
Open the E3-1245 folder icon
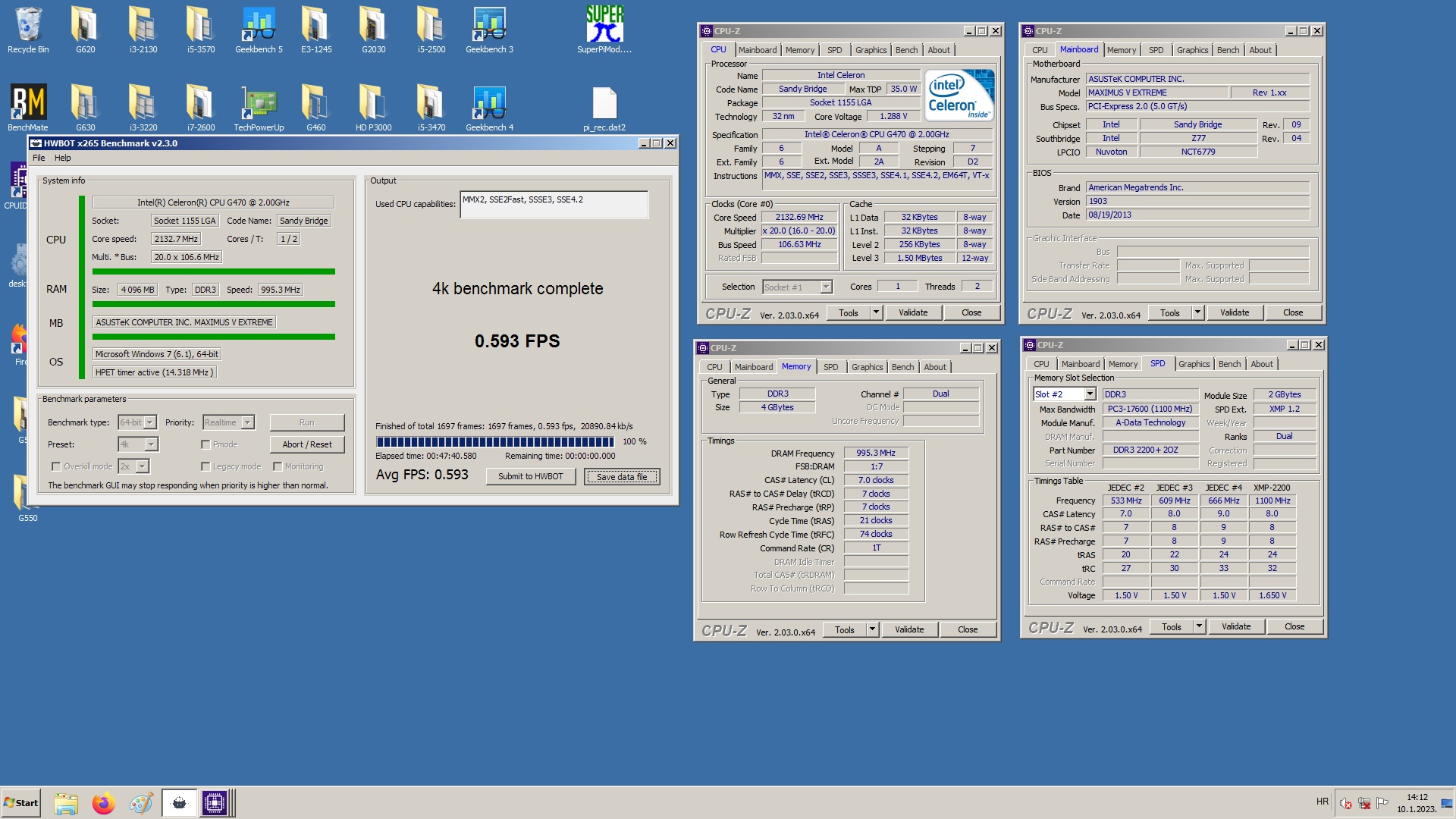coord(316,30)
